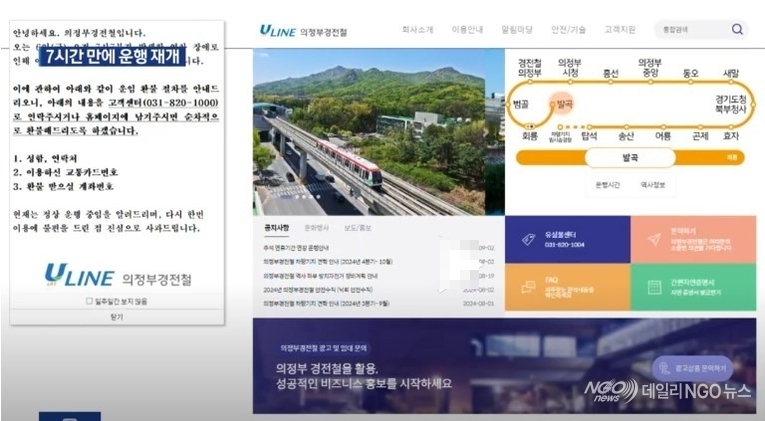This screenshot has width=765, height=421.
Task: Select 차량기지 임시승강장 stop on the map
Action: 560,135
